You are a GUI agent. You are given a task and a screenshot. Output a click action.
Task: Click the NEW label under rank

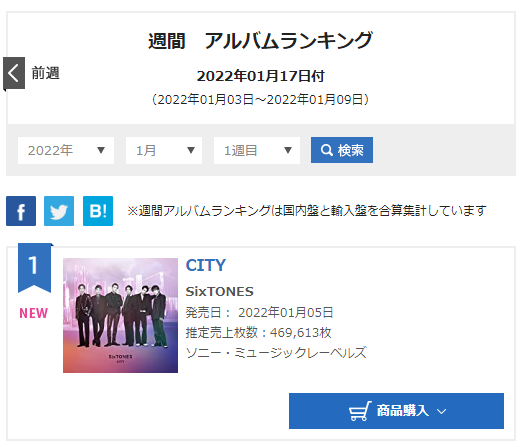click(34, 313)
